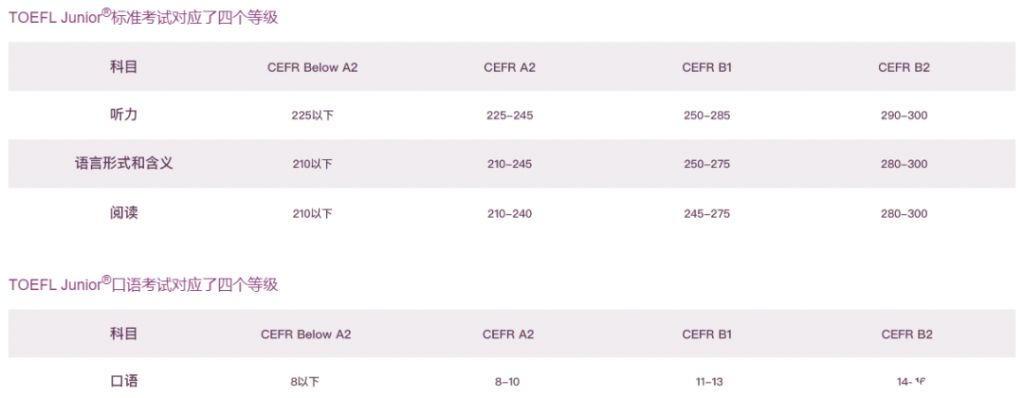Click the 245-275 reading score cell
This screenshot has width=1024, height=398.
click(707, 214)
